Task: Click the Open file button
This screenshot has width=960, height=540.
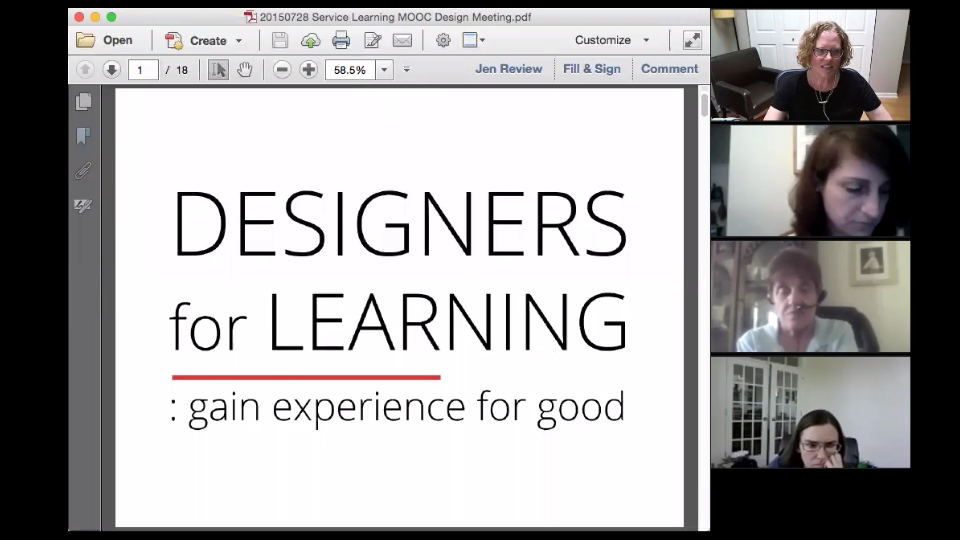Action: (105, 41)
